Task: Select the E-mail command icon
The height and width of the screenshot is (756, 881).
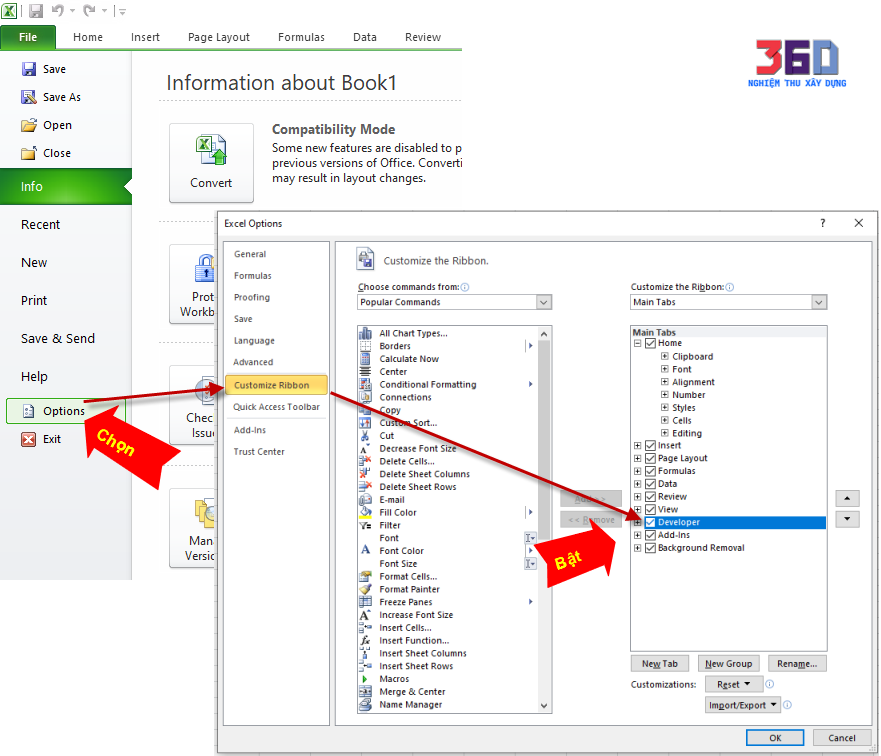Action: click(x=365, y=500)
